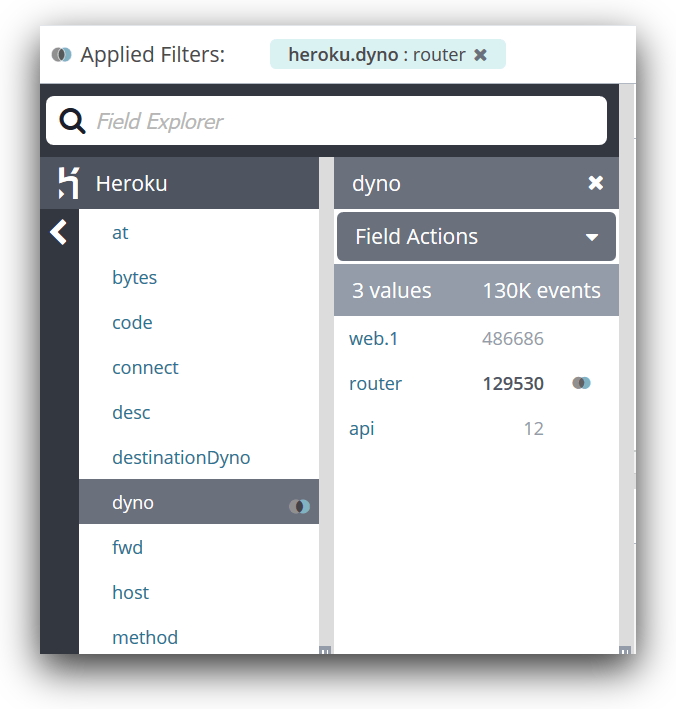Image resolution: width=676 pixels, height=709 pixels.
Task: Select the router value in list
Action: (376, 384)
